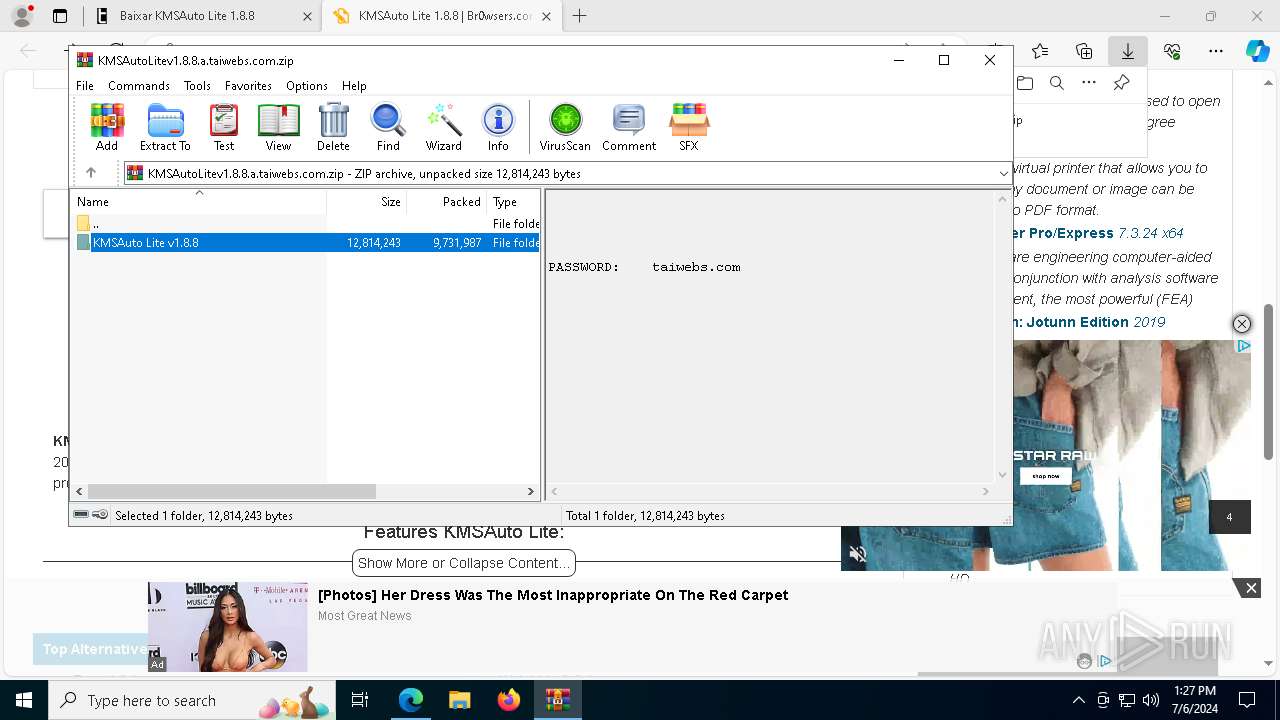Open Edge Browser essentials icon

pos(1172,51)
